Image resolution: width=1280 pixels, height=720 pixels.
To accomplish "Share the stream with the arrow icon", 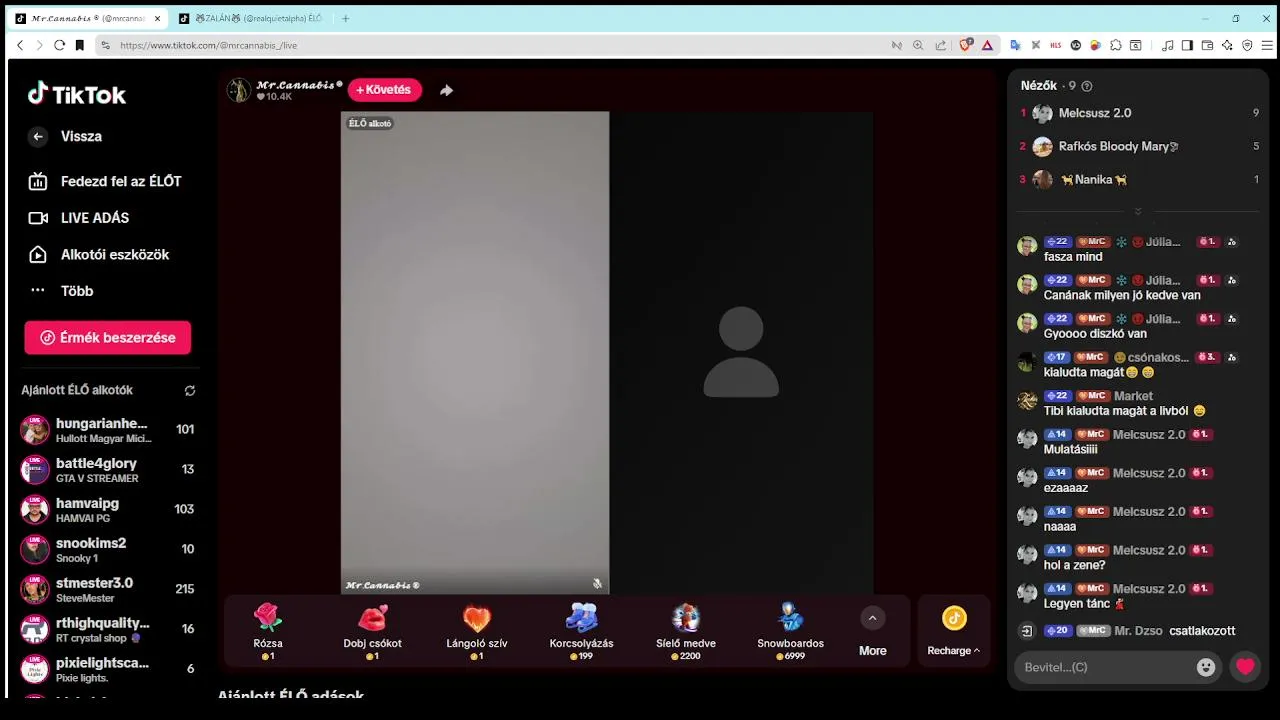I will click(446, 90).
